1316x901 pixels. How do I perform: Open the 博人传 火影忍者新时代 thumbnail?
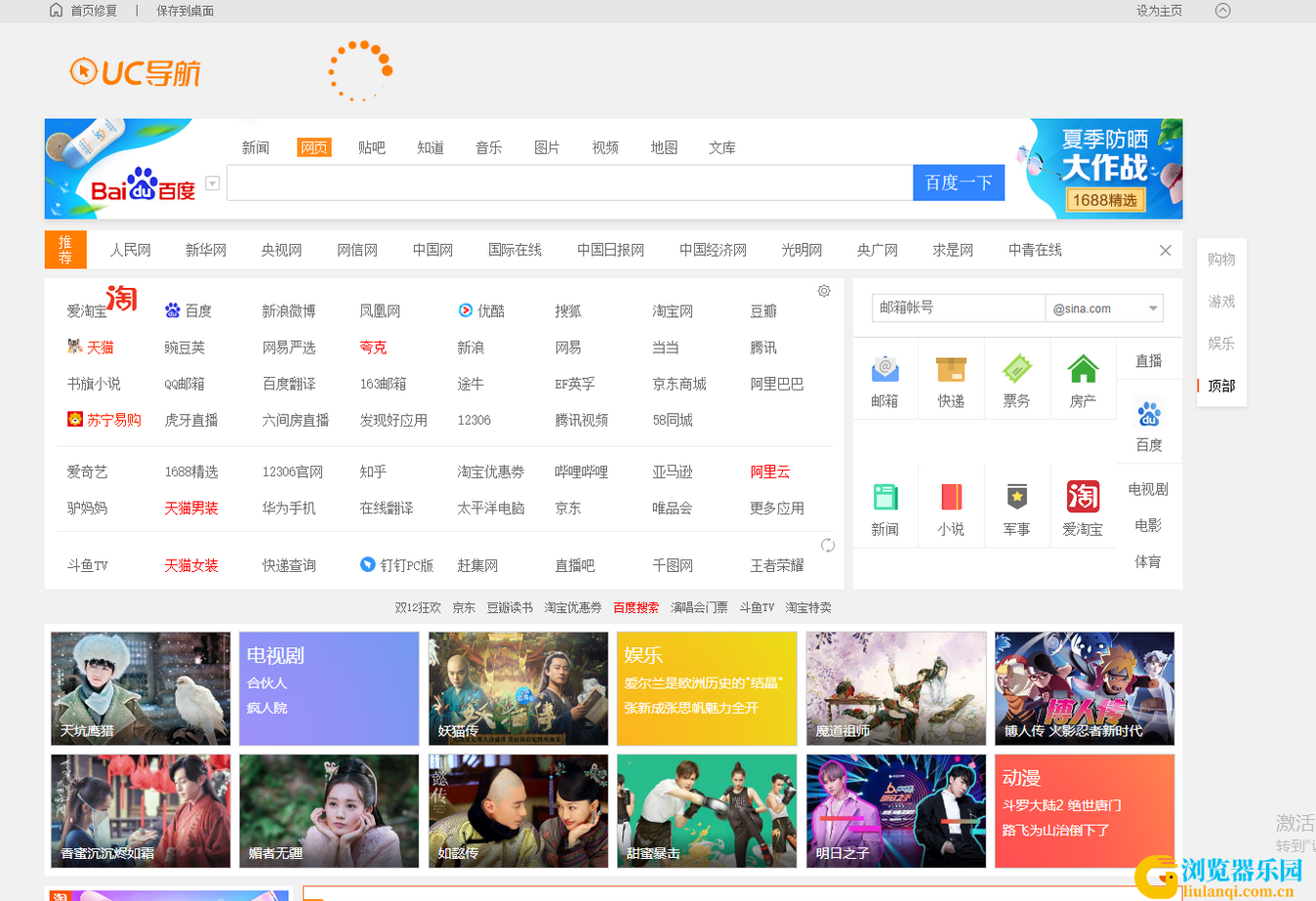(1085, 688)
